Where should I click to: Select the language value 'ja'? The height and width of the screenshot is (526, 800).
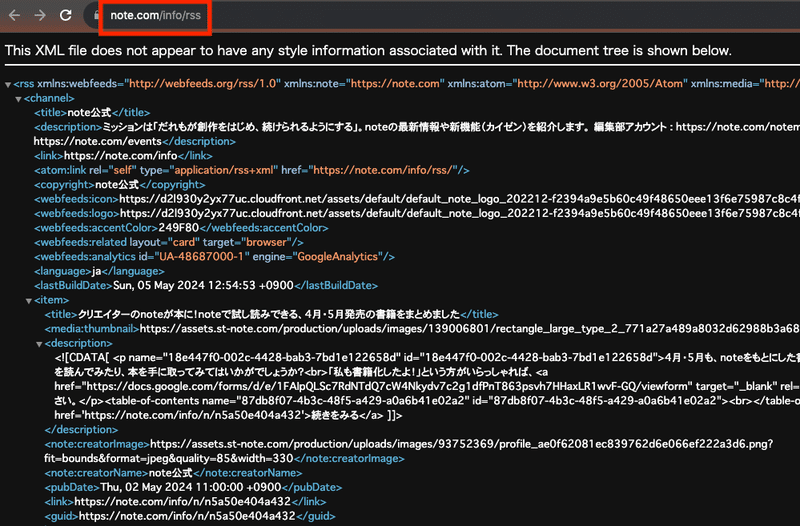pos(96,271)
